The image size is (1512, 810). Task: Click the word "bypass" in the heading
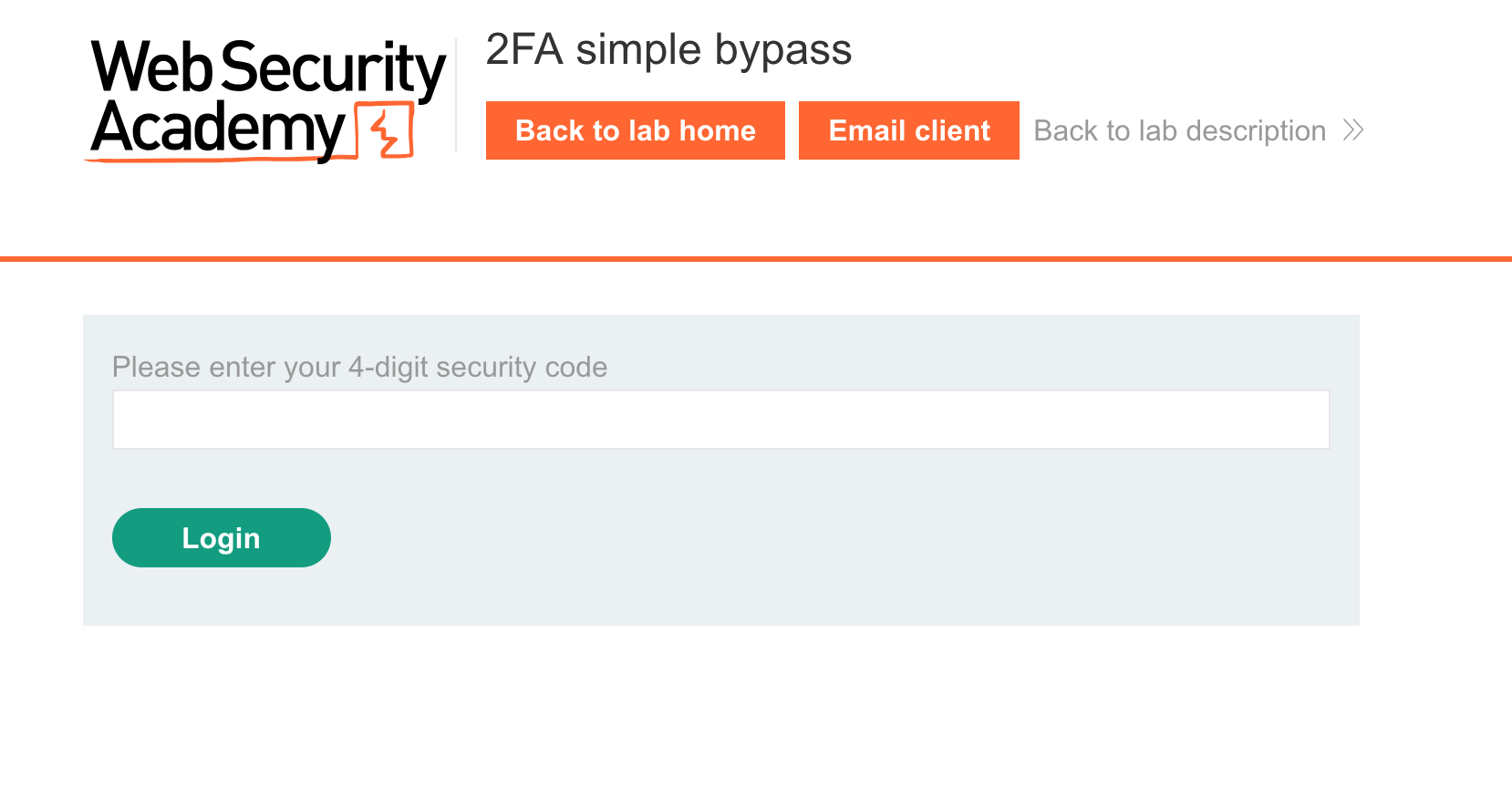click(x=782, y=49)
